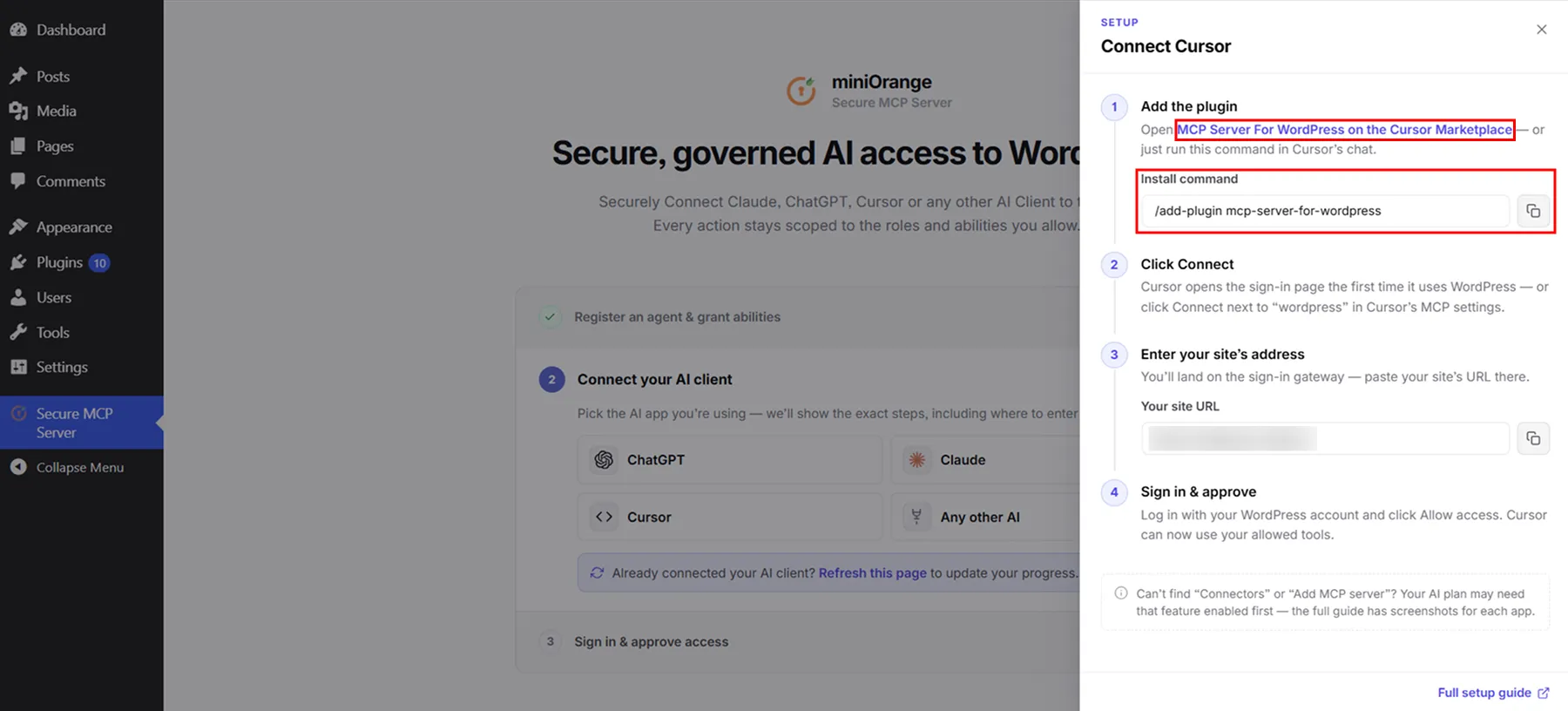This screenshot has width=1568, height=711.
Task: Click the Media icon in sidebar
Action: tap(18, 111)
